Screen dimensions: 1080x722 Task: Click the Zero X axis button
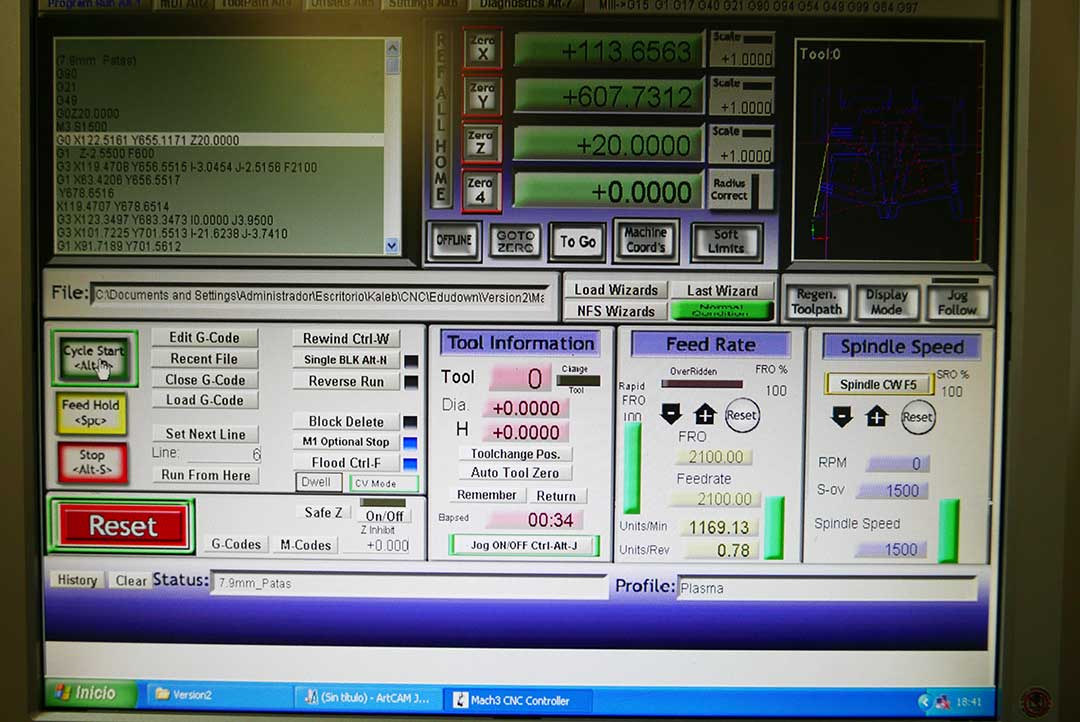482,48
